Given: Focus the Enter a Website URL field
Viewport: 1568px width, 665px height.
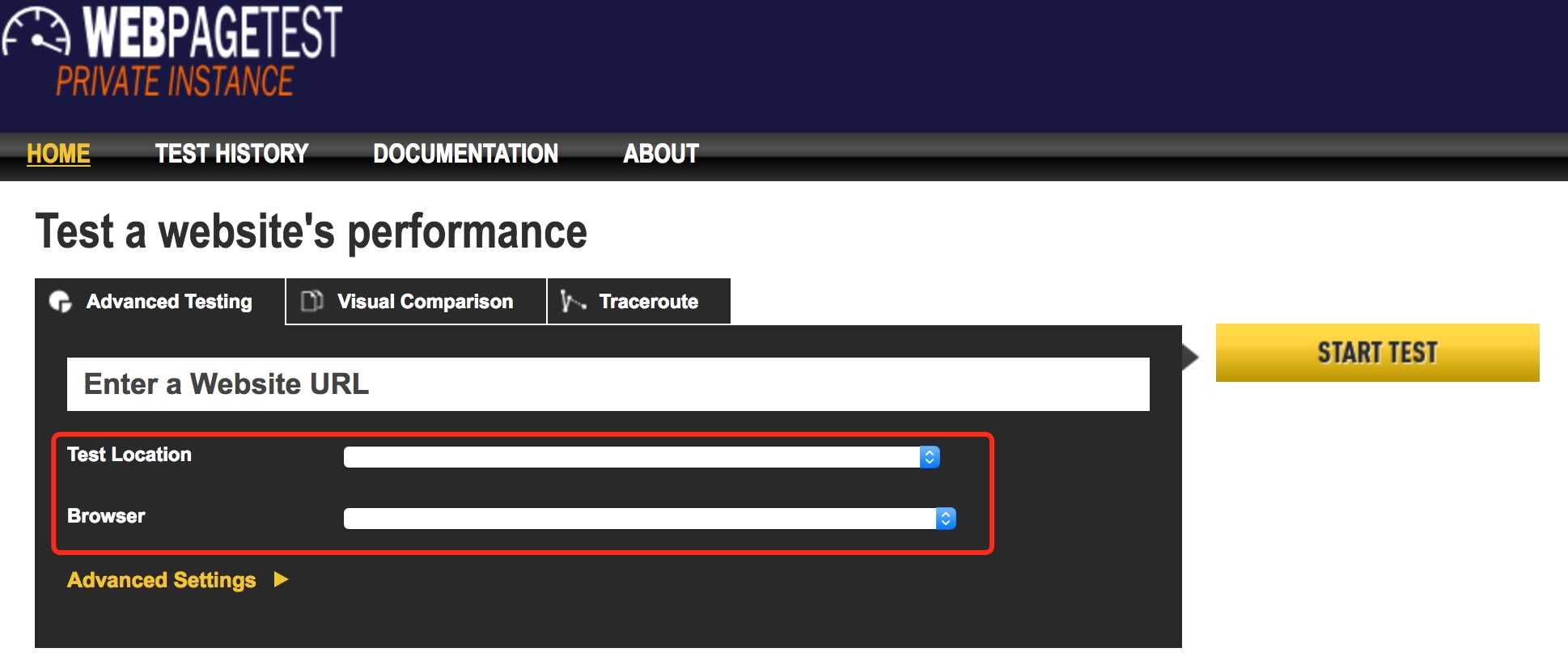Looking at the screenshot, I should coord(608,384).
